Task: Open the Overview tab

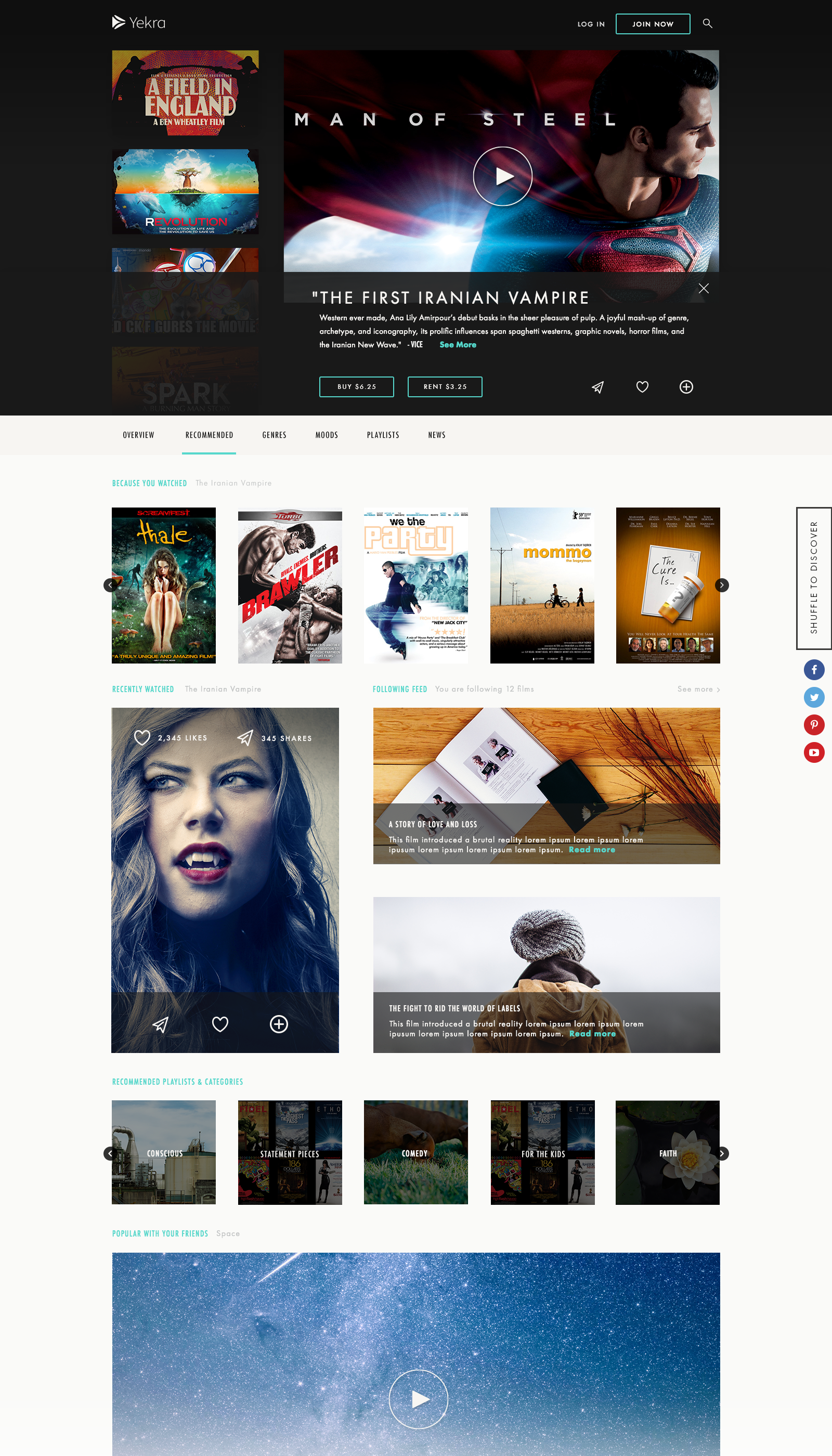Action: point(138,435)
